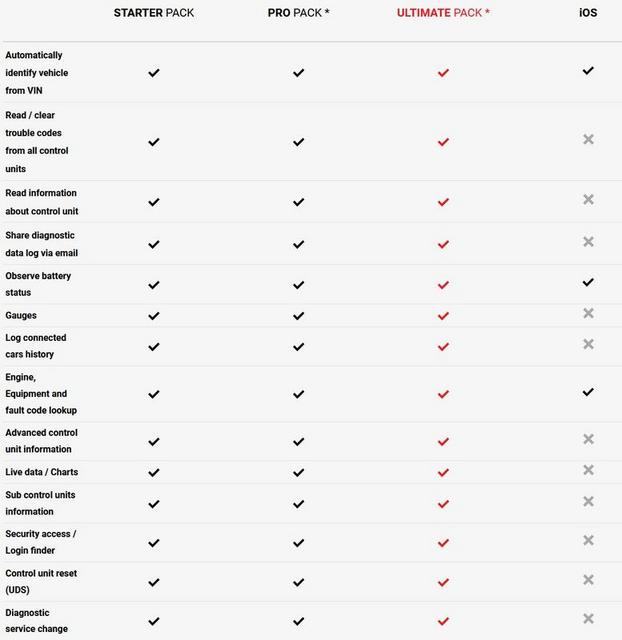Click the 'Gauges' feature label

[x=21, y=316]
